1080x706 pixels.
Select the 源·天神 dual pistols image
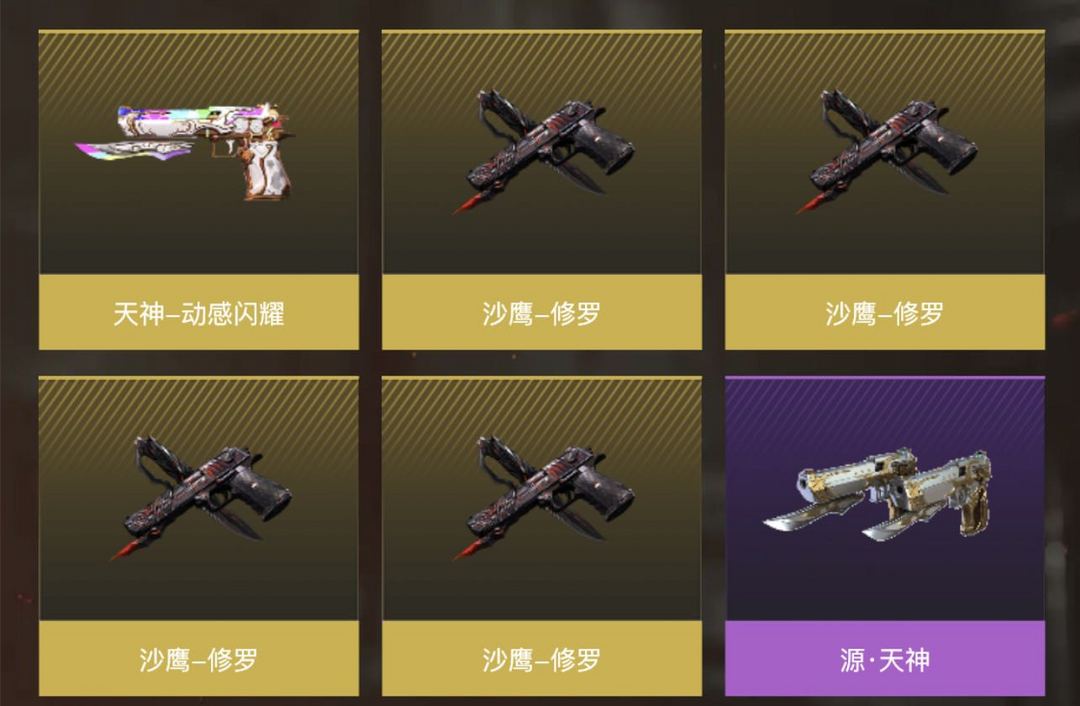click(879, 494)
